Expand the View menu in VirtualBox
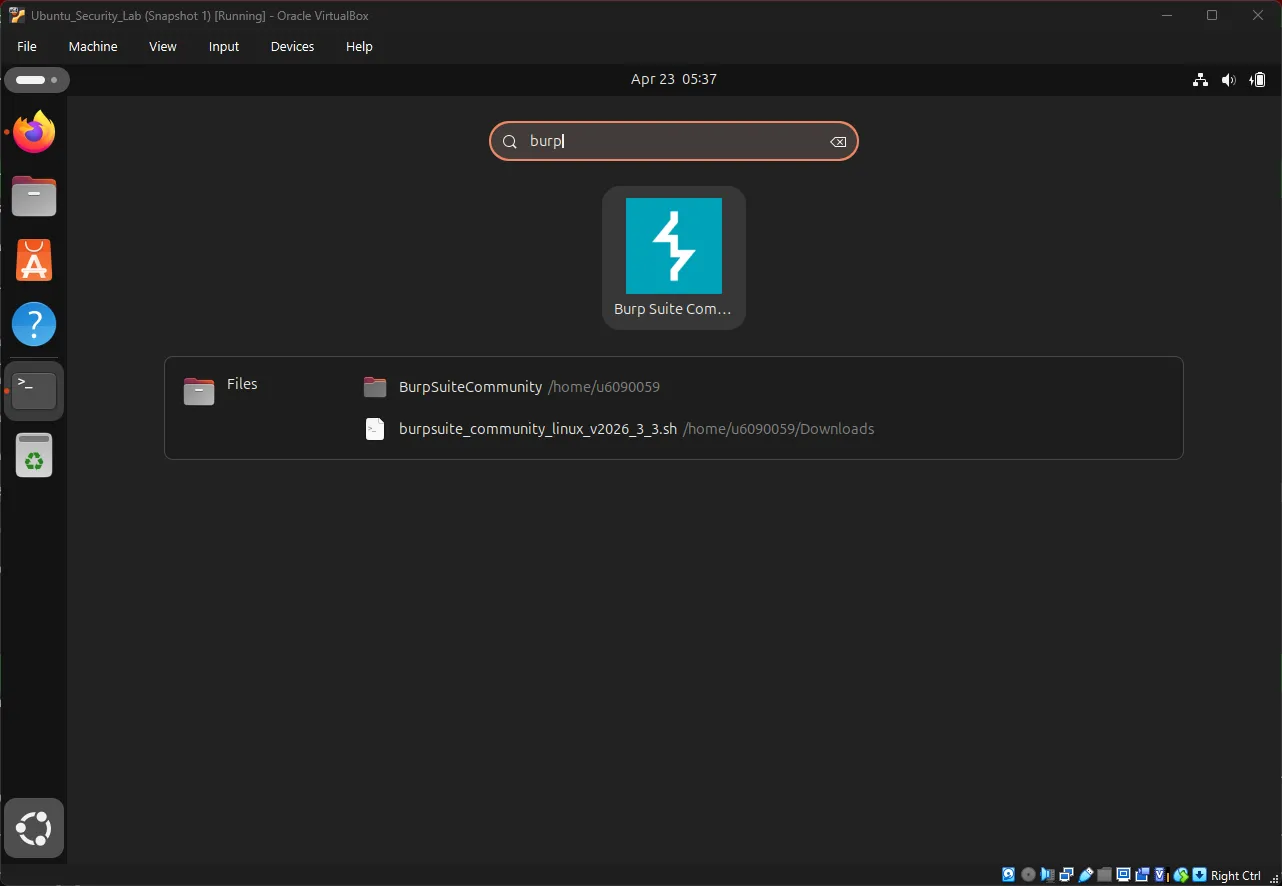 click(162, 46)
